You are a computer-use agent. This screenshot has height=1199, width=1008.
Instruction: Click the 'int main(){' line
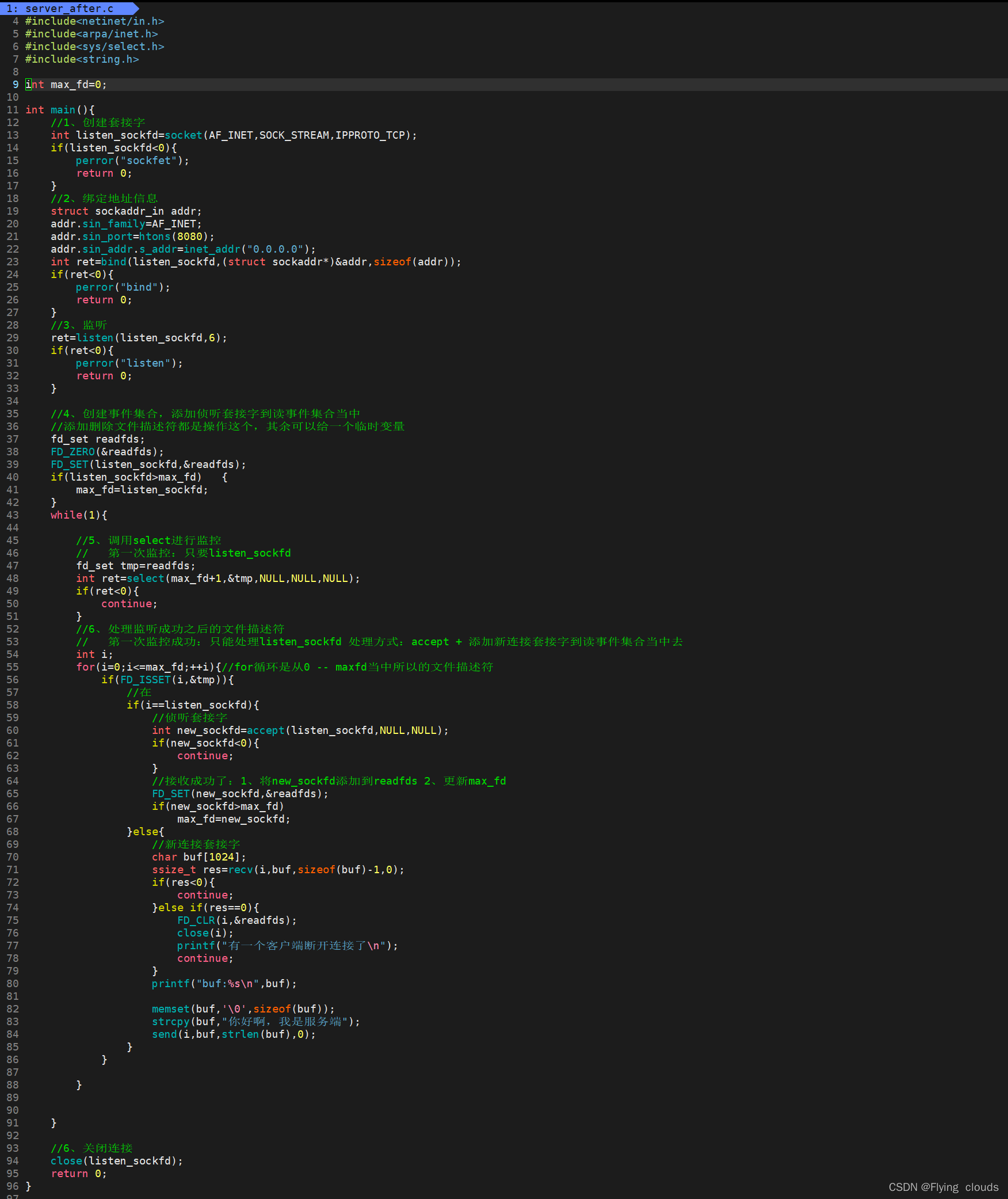(x=60, y=110)
